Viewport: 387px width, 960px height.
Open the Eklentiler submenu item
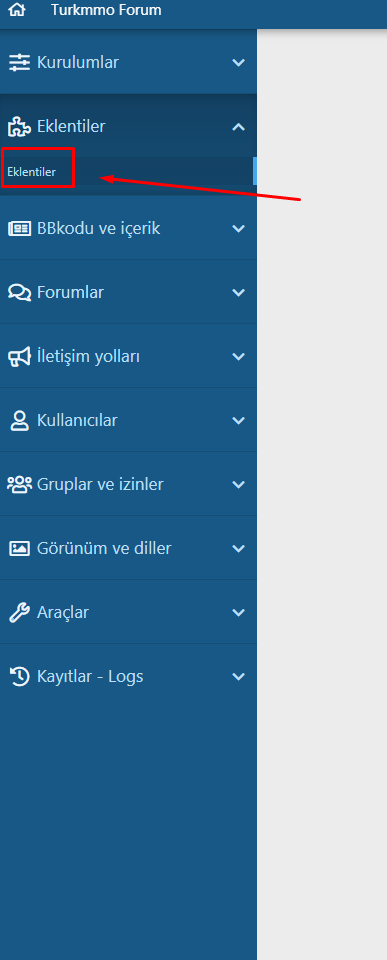31,172
